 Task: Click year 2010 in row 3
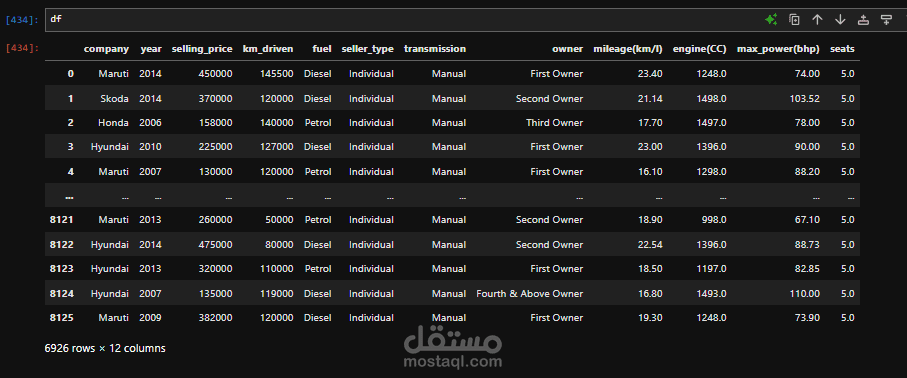[x=151, y=147]
